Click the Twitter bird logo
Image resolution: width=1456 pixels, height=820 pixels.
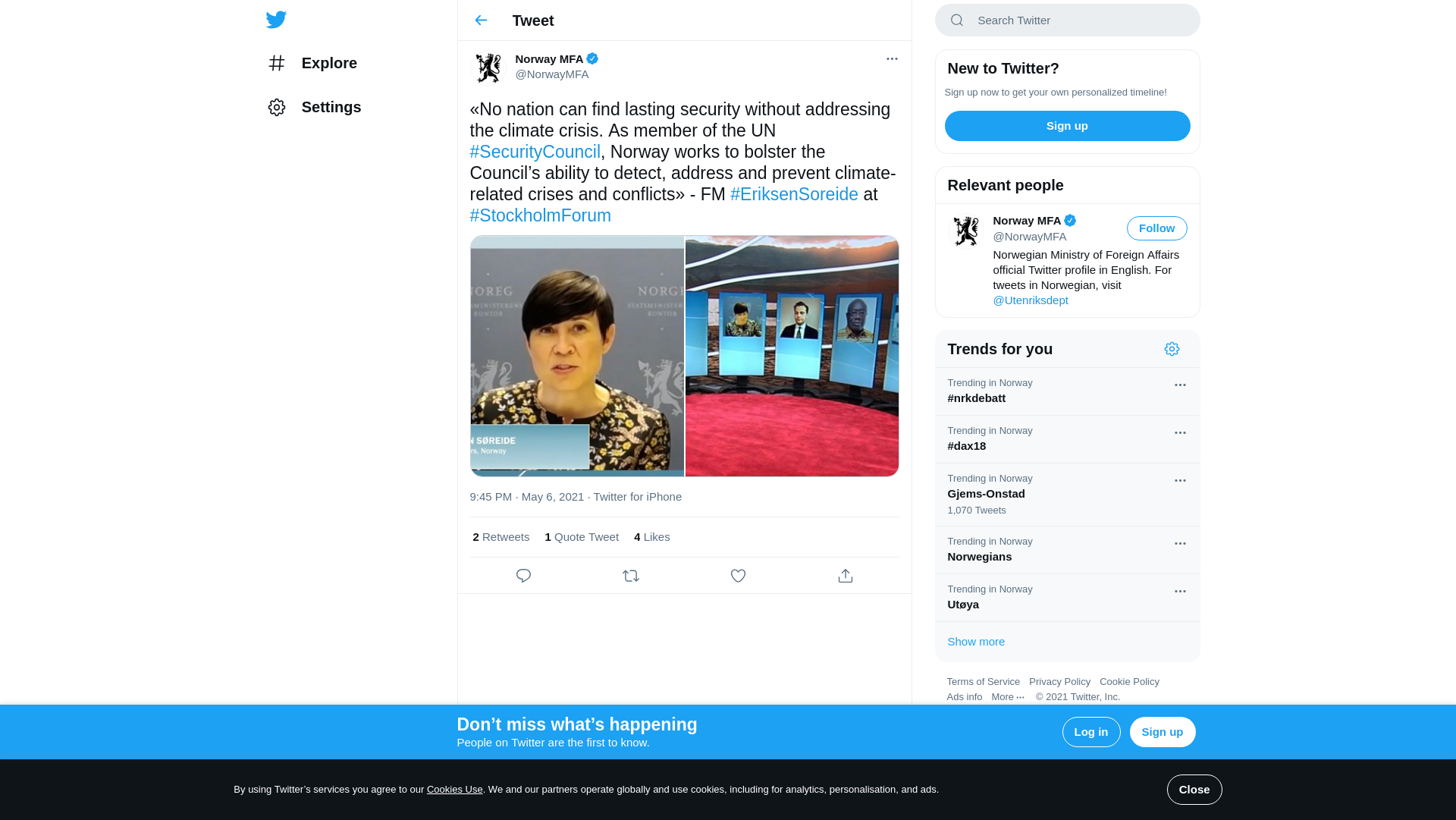(276, 20)
